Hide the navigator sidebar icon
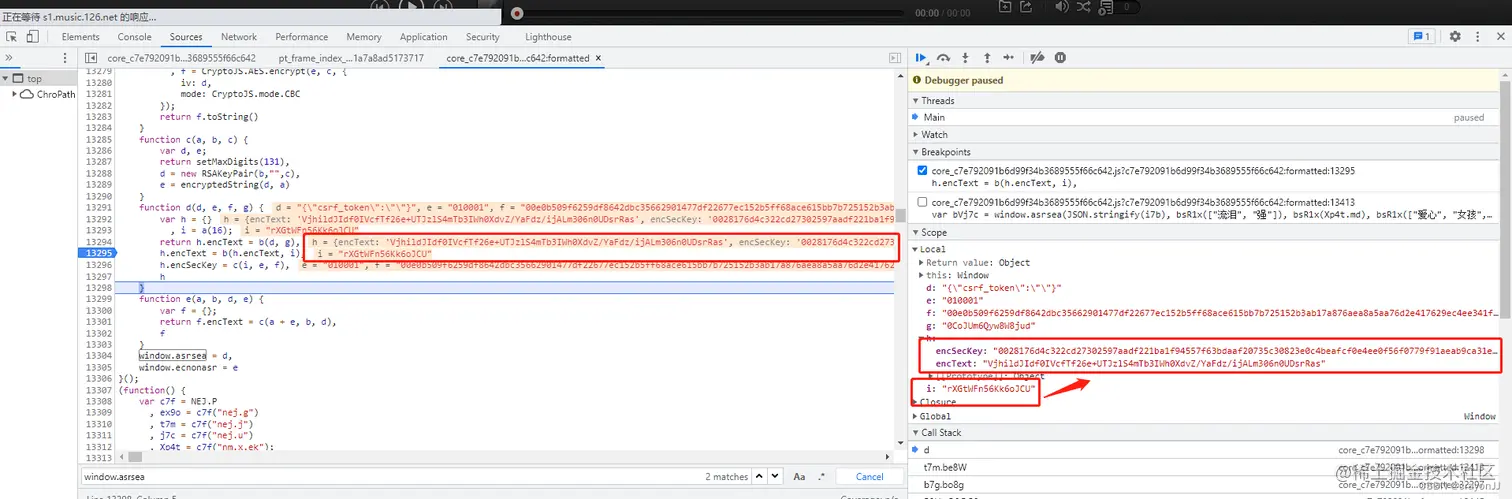Image resolution: width=1512 pixels, height=499 pixels. click(91, 58)
